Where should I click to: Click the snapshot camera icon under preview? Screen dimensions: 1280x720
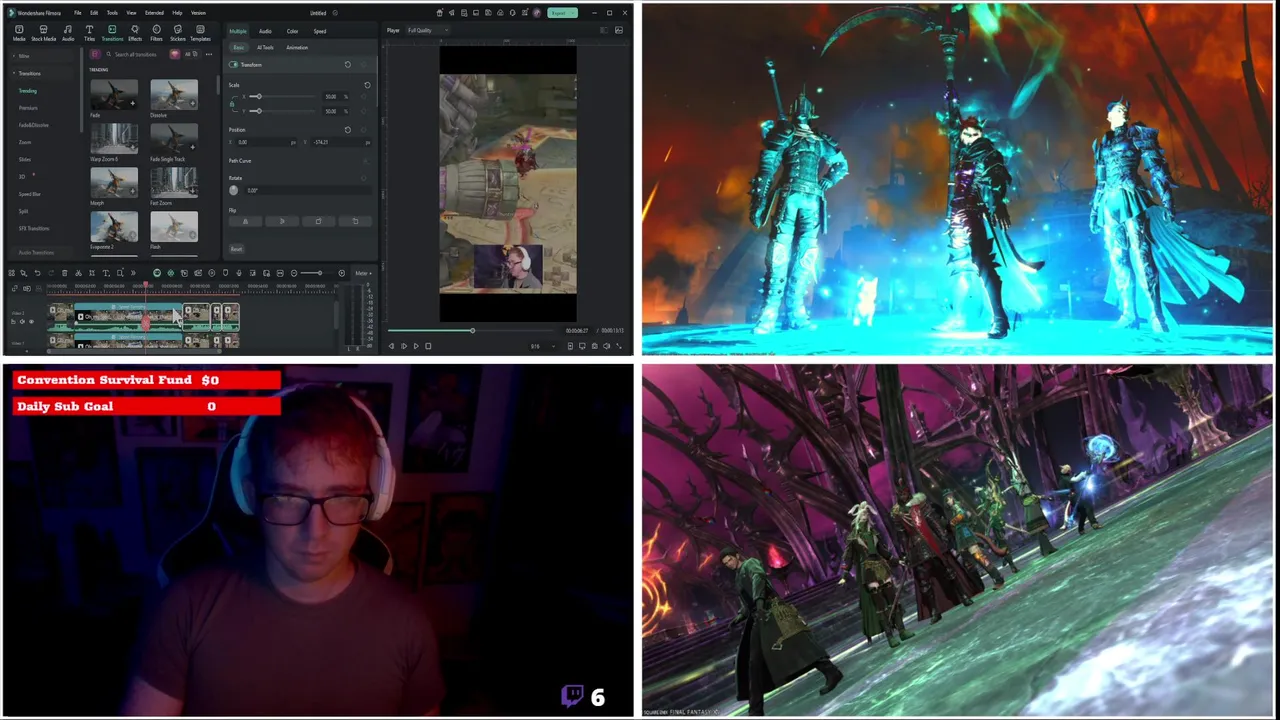[595, 346]
